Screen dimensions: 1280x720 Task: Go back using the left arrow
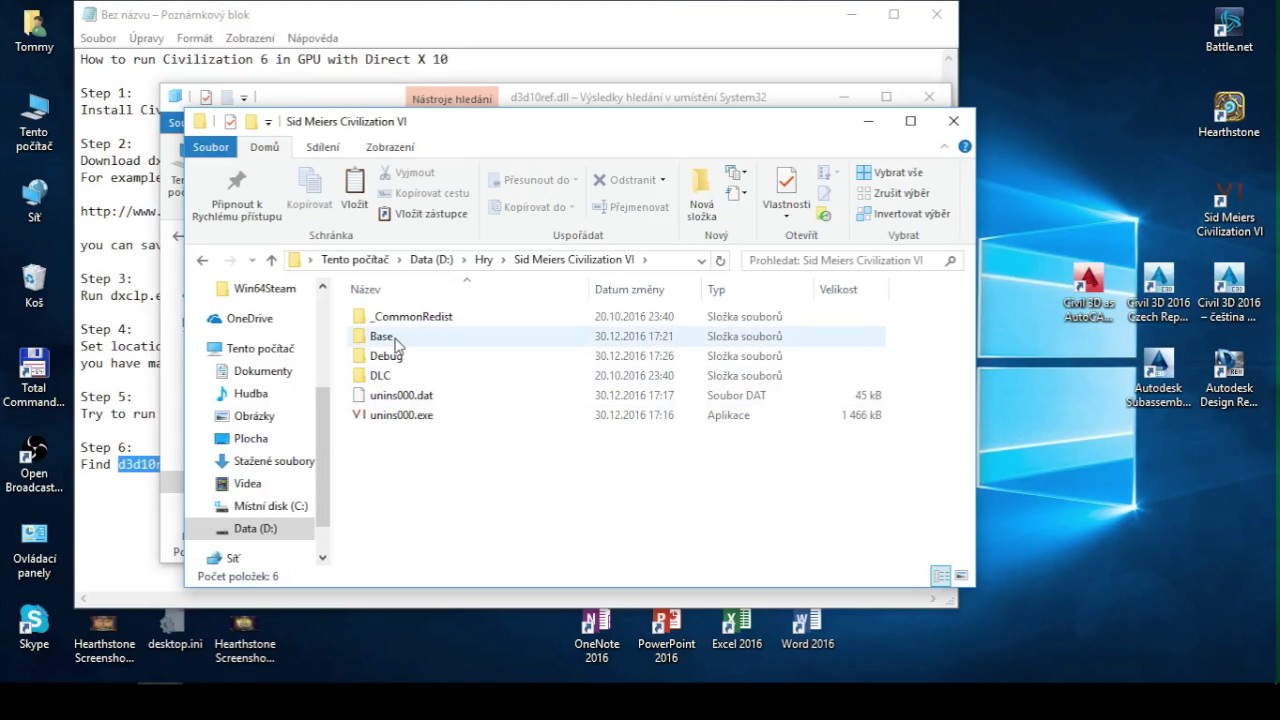[x=203, y=260]
